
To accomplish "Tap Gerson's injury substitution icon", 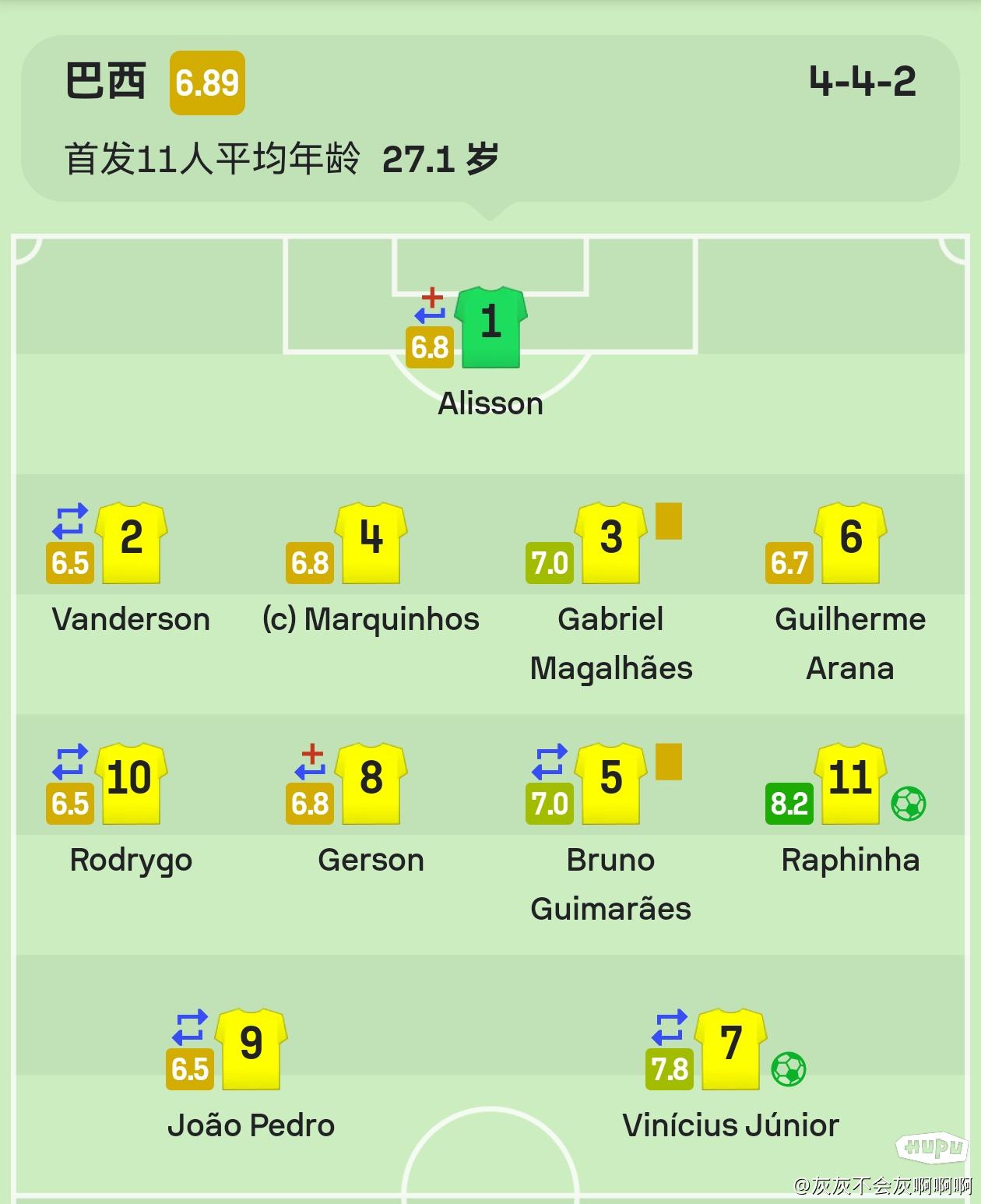I will (x=311, y=762).
